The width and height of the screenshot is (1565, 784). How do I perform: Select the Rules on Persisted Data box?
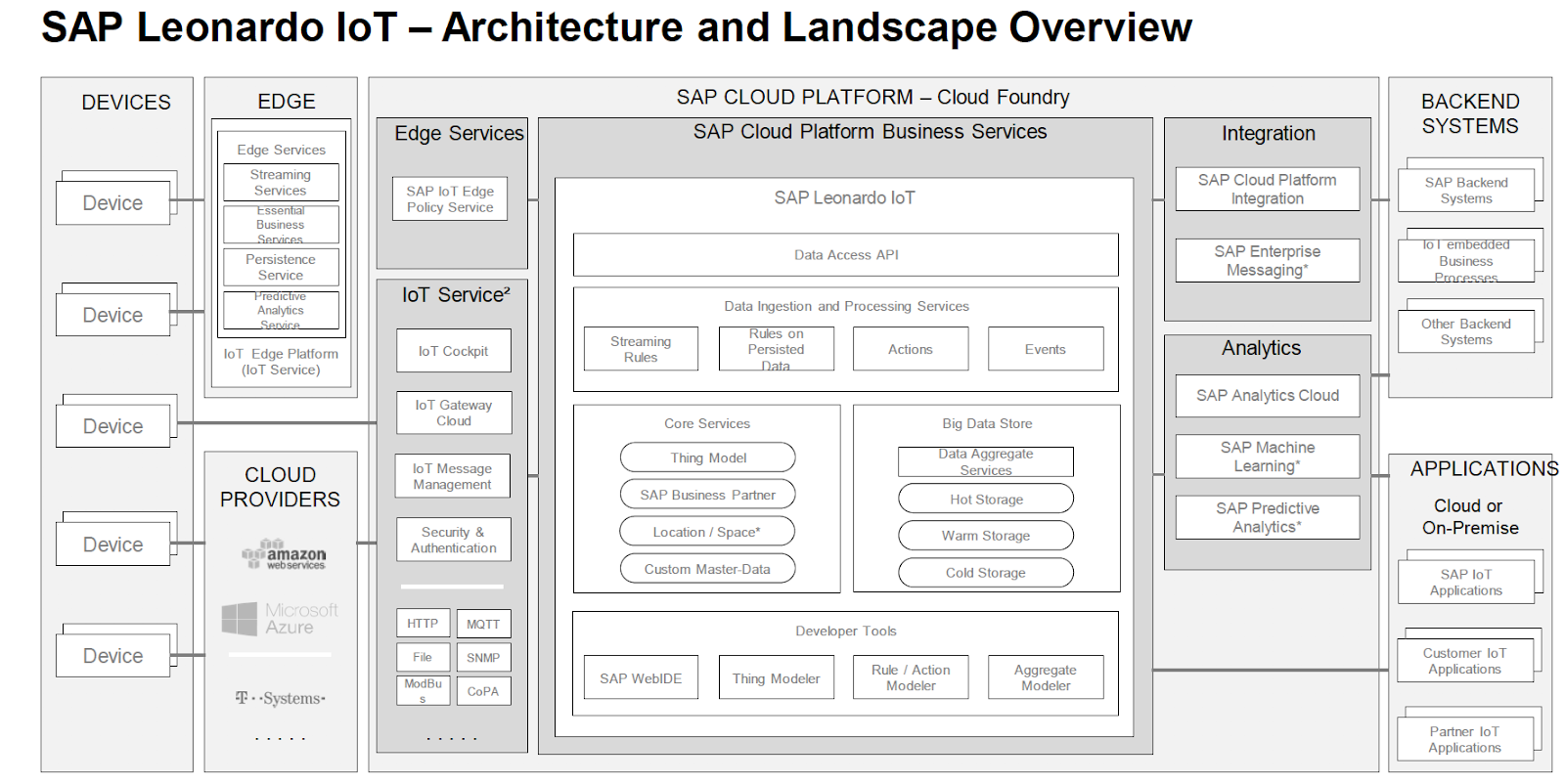776,349
